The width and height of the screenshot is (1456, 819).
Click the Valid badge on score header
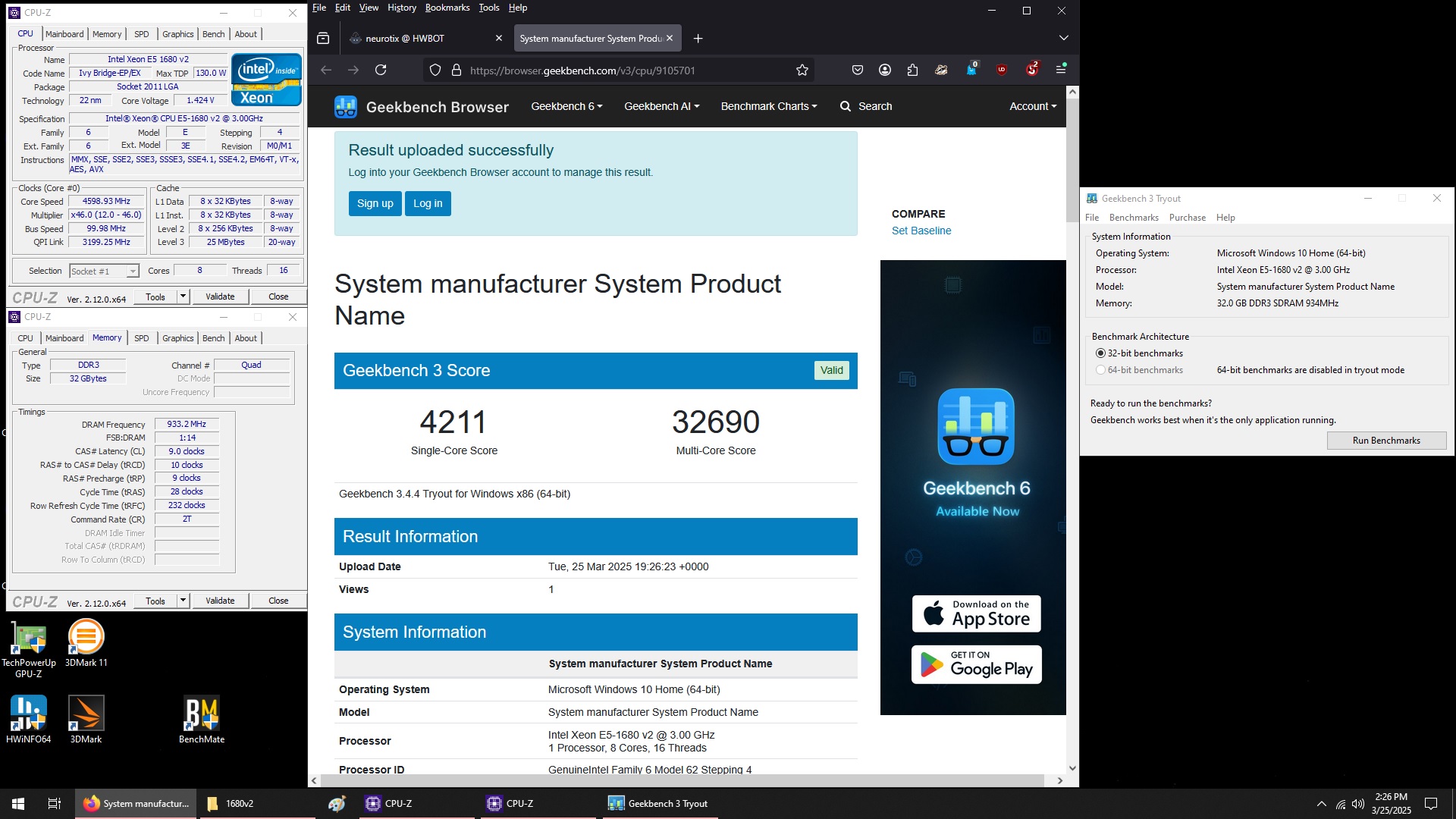pyautogui.click(x=831, y=371)
